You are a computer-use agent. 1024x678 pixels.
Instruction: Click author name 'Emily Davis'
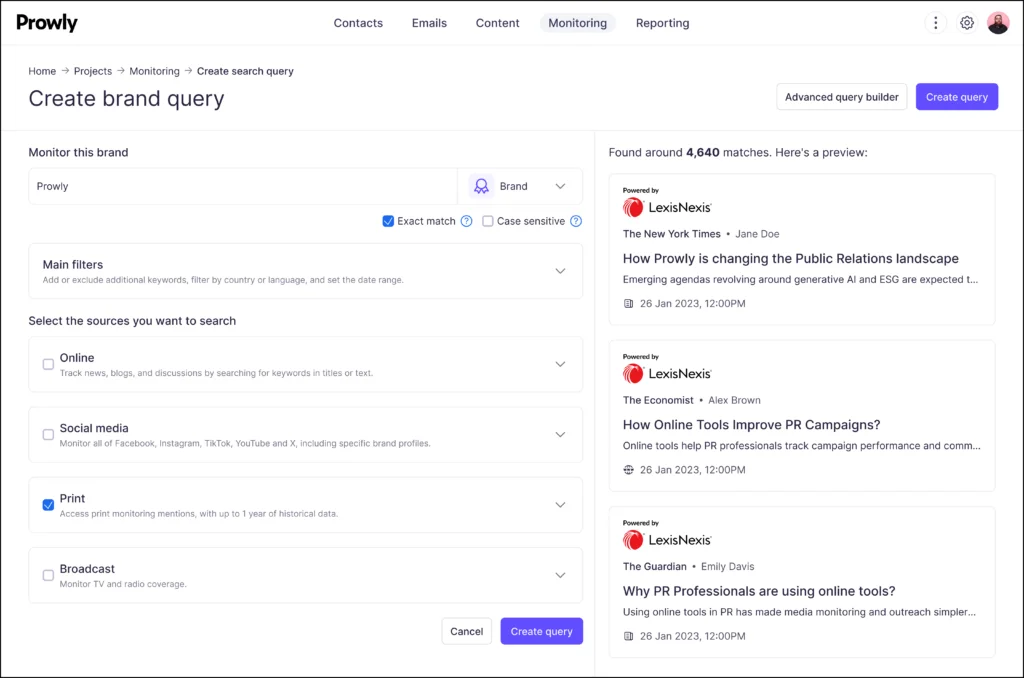pyautogui.click(x=728, y=567)
